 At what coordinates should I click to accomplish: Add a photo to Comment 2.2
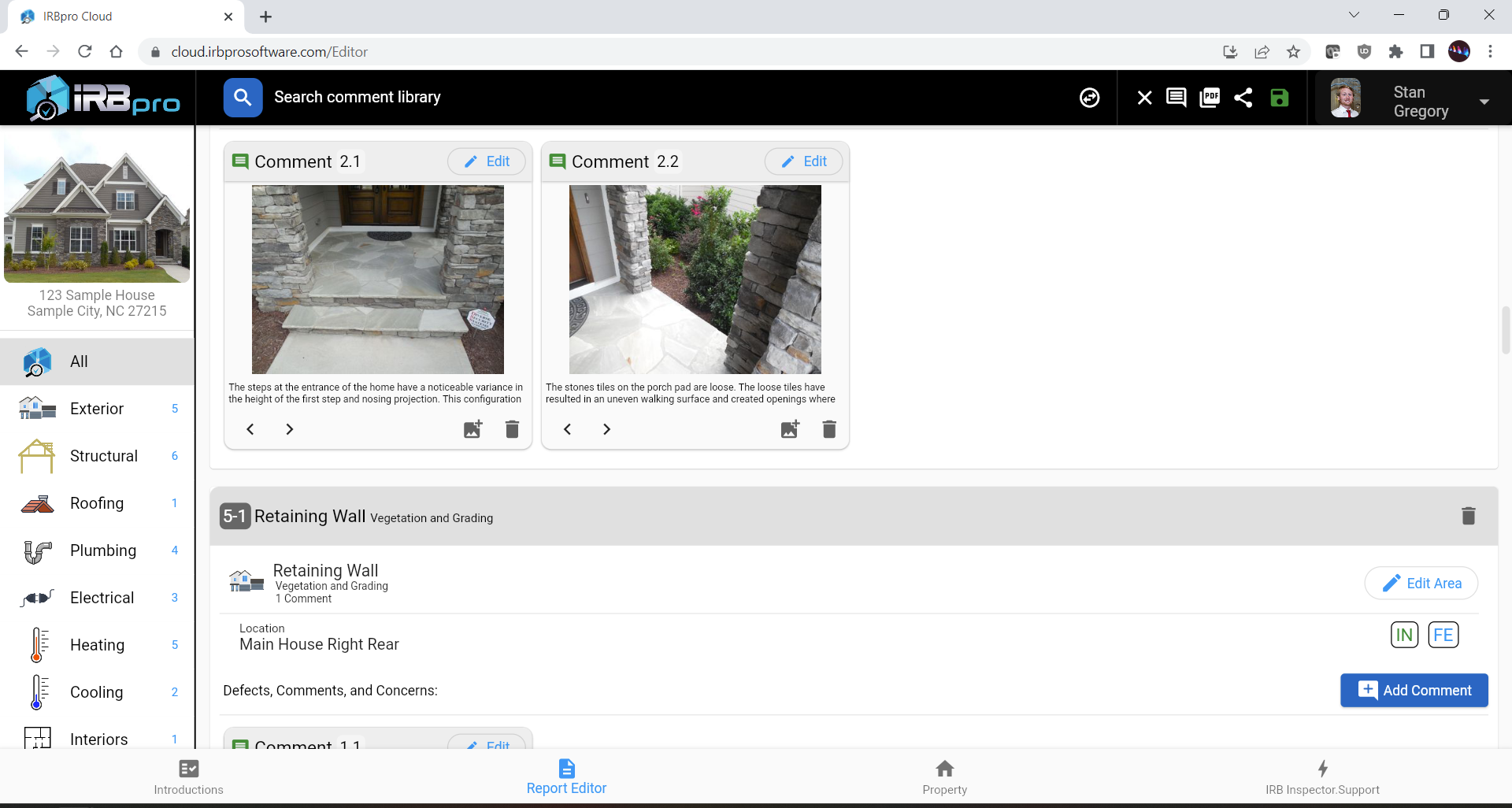(x=790, y=429)
